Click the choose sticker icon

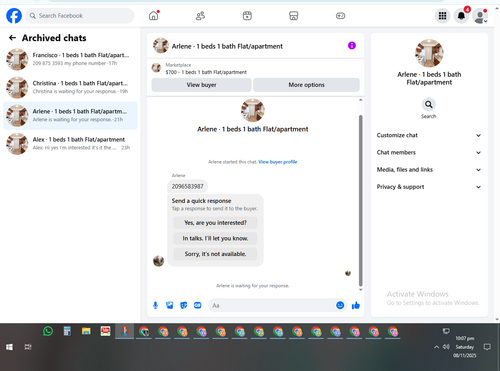point(184,305)
